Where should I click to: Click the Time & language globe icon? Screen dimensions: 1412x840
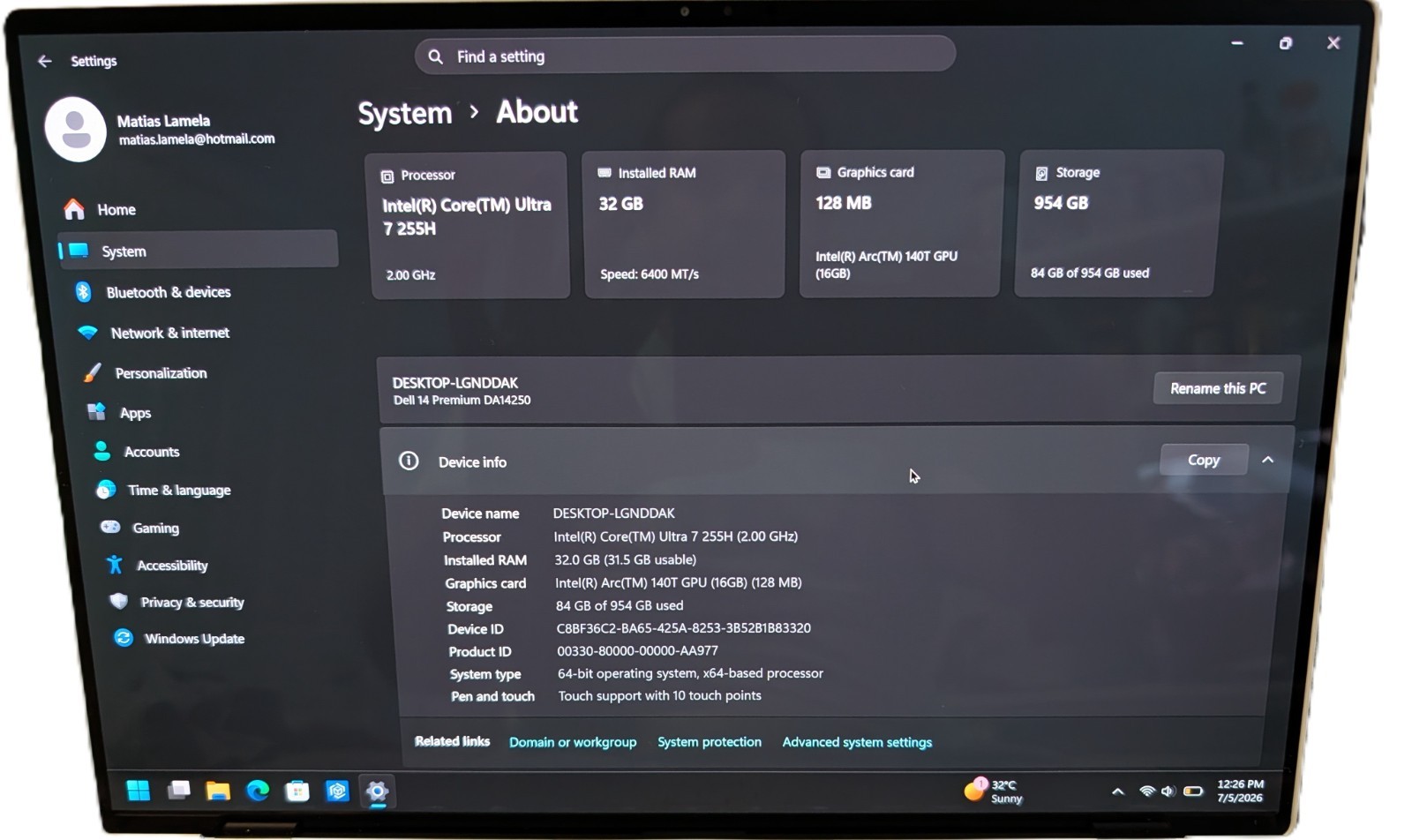point(106,490)
